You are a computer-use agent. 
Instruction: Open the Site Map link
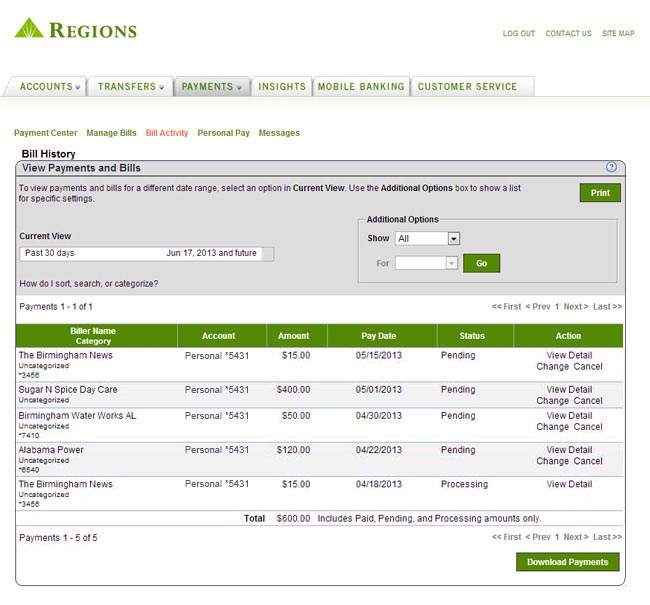click(618, 33)
